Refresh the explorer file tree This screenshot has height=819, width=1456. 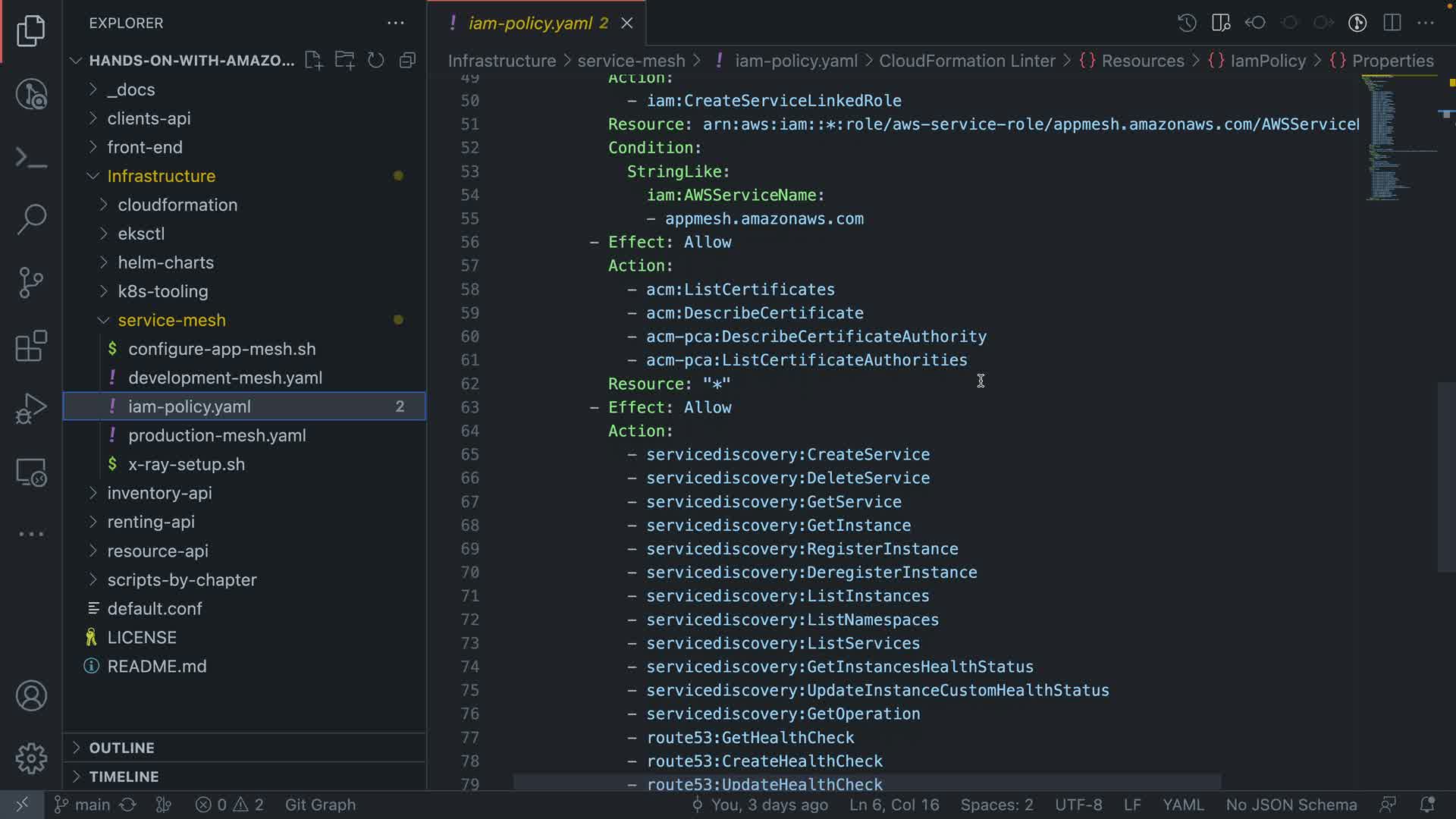coord(376,61)
